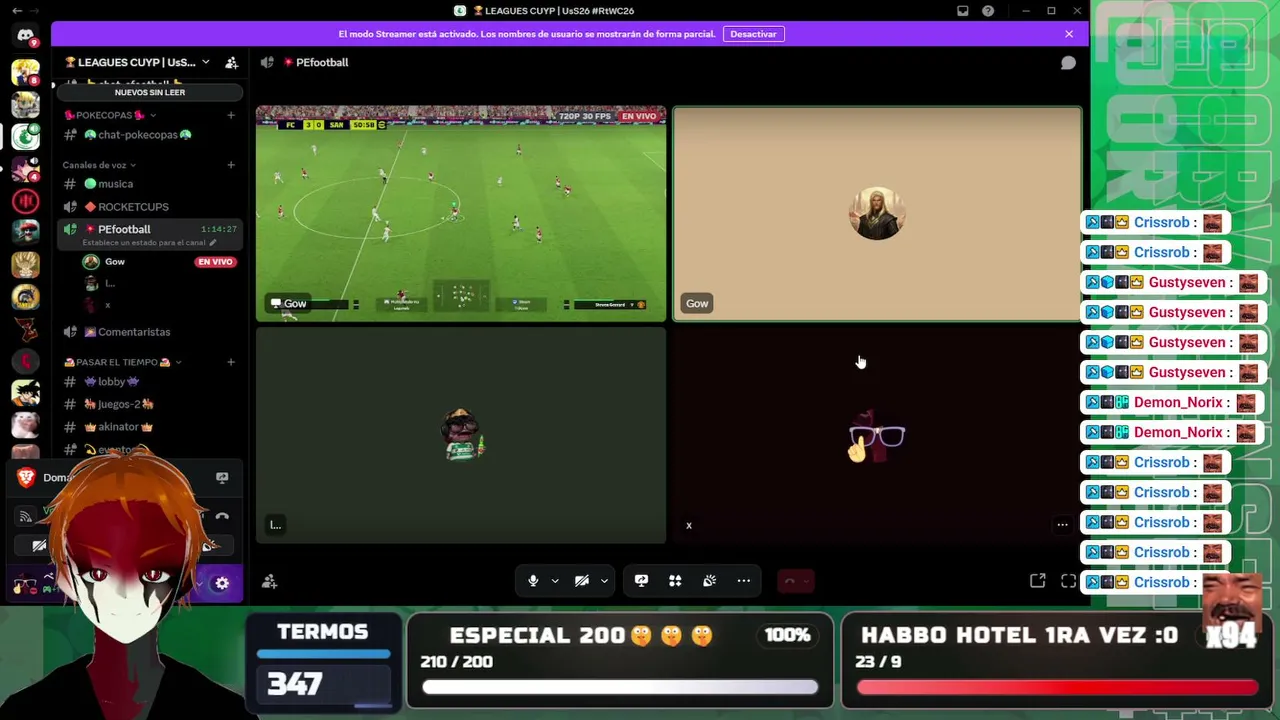The width and height of the screenshot is (1280, 720).
Task: Open user settings gear icon
Action: click(x=222, y=583)
